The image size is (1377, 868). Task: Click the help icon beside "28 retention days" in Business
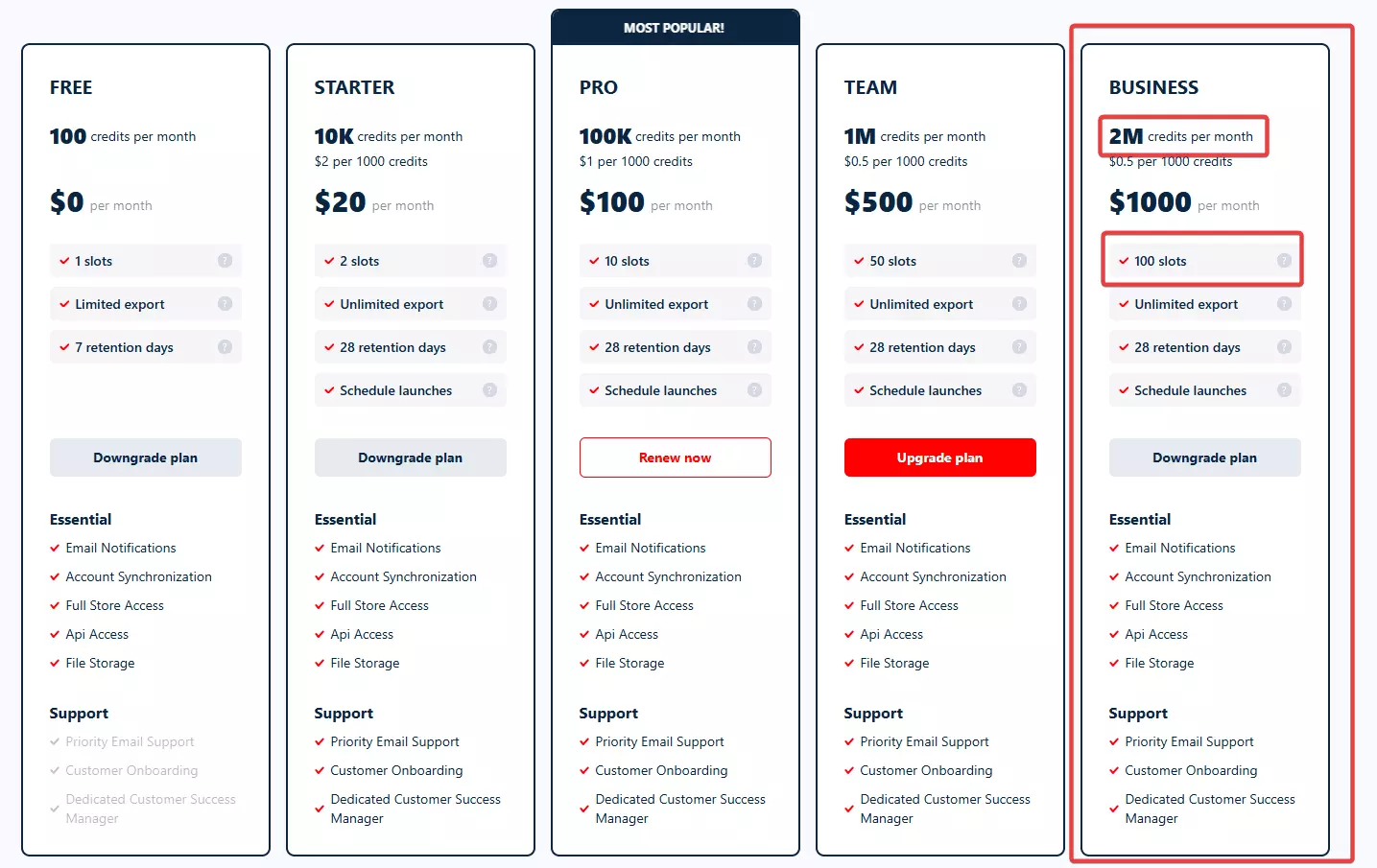(x=1284, y=346)
